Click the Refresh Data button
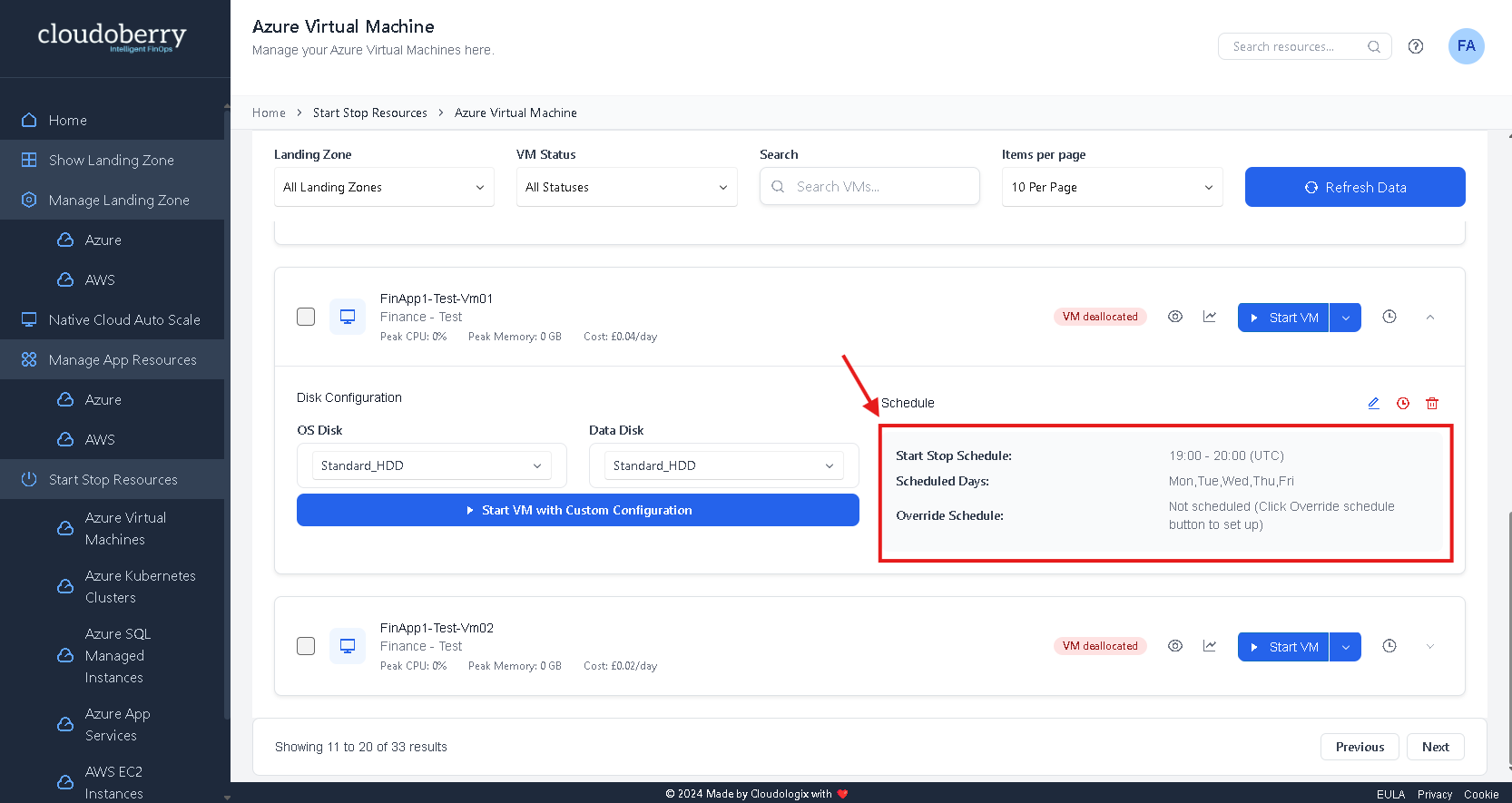1512x803 pixels. [1355, 187]
